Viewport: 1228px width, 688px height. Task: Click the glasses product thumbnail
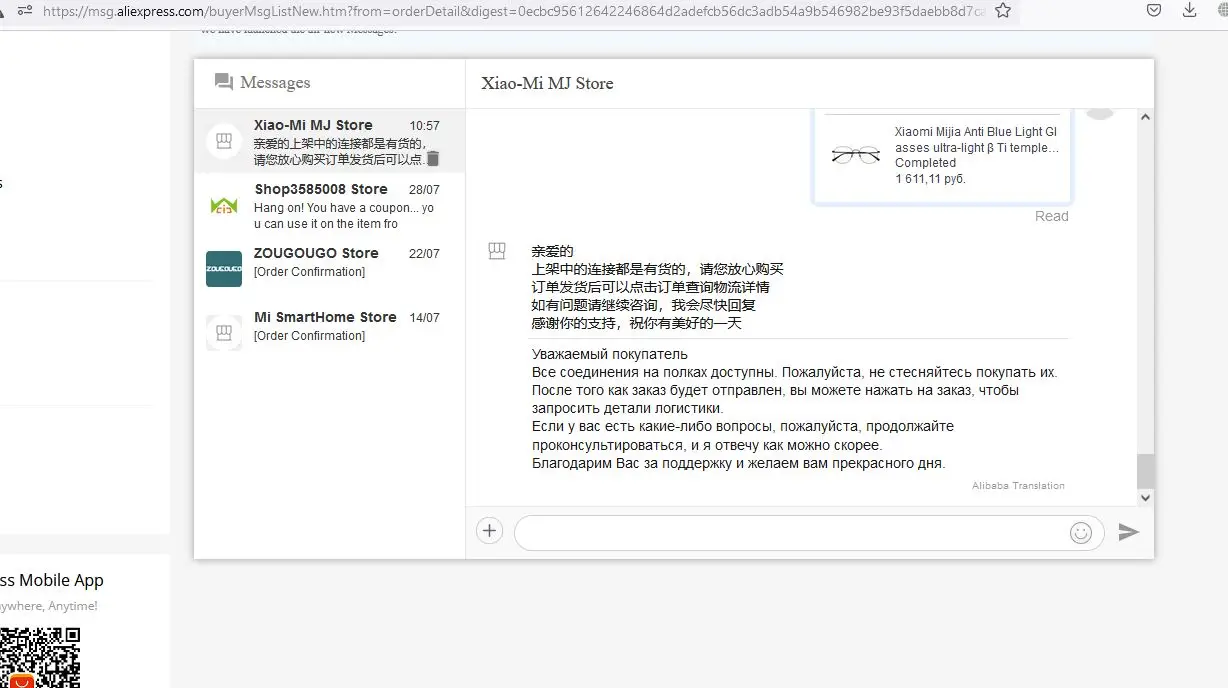coord(855,155)
